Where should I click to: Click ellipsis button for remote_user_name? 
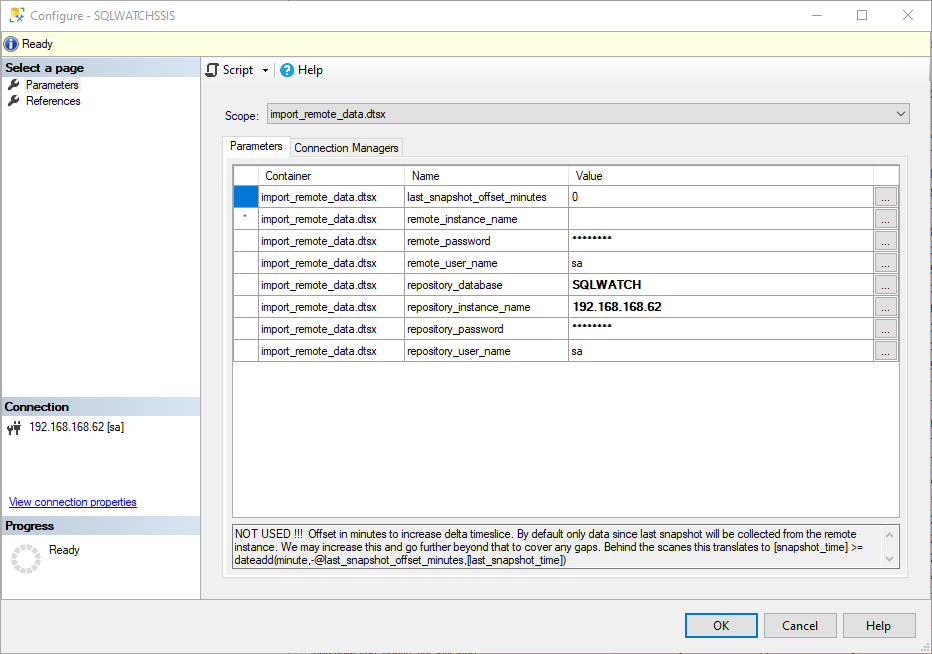[885, 263]
